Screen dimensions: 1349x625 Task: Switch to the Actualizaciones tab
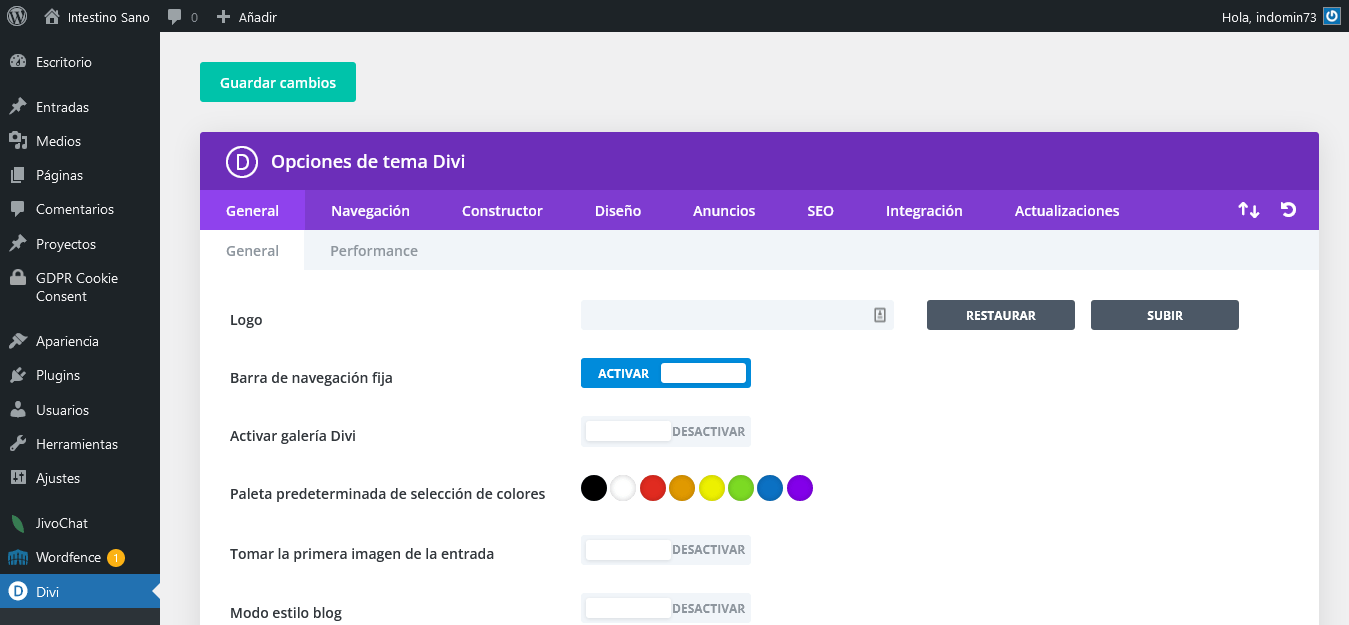(x=1067, y=210)
